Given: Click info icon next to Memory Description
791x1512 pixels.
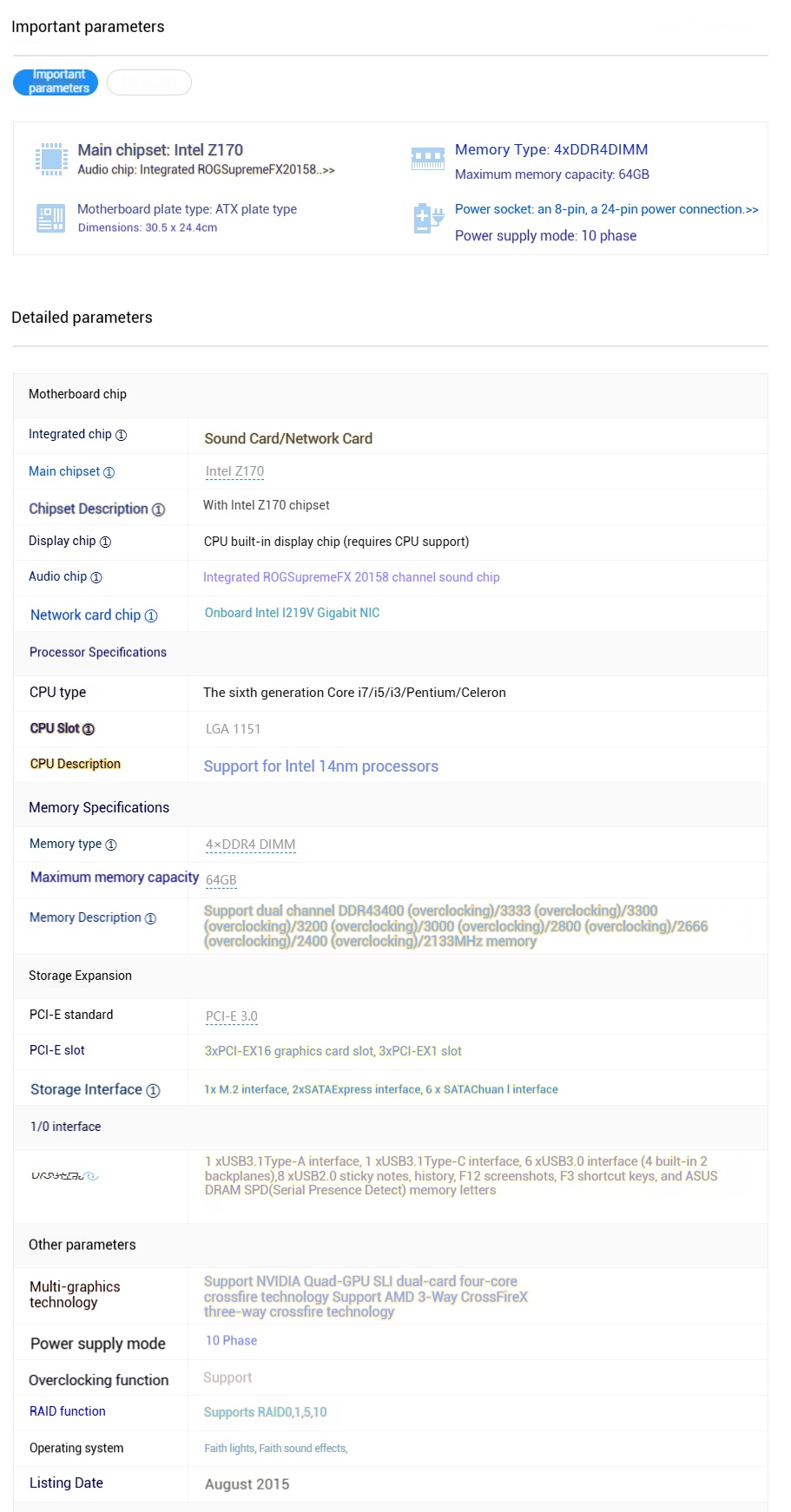Looking at the screenshot, I should pyautogui.click(x=150, y=918).
